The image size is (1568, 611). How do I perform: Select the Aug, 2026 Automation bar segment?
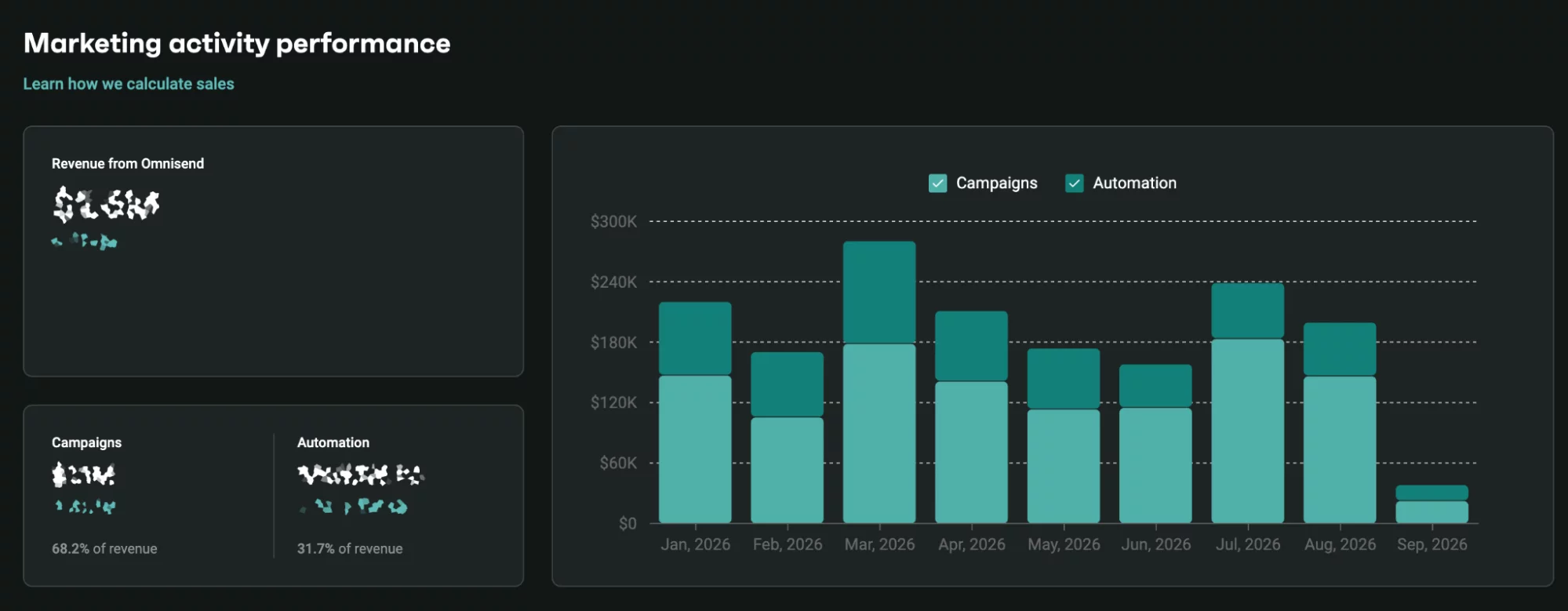pos(1340,349)
